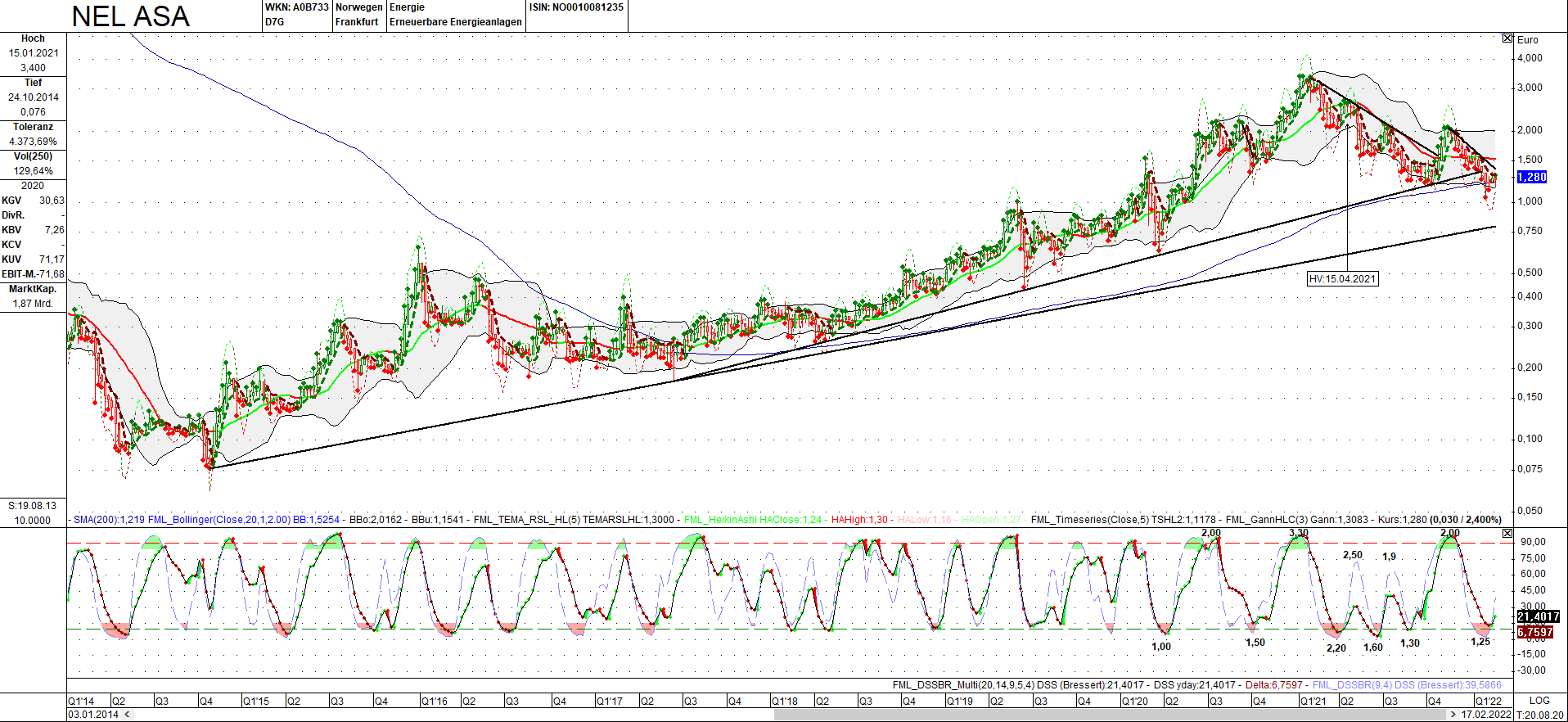Close the DSS Bressert indicator pane
Image resolution: width=1568 pixels, height=722 pixels.
pos(1507,533)
